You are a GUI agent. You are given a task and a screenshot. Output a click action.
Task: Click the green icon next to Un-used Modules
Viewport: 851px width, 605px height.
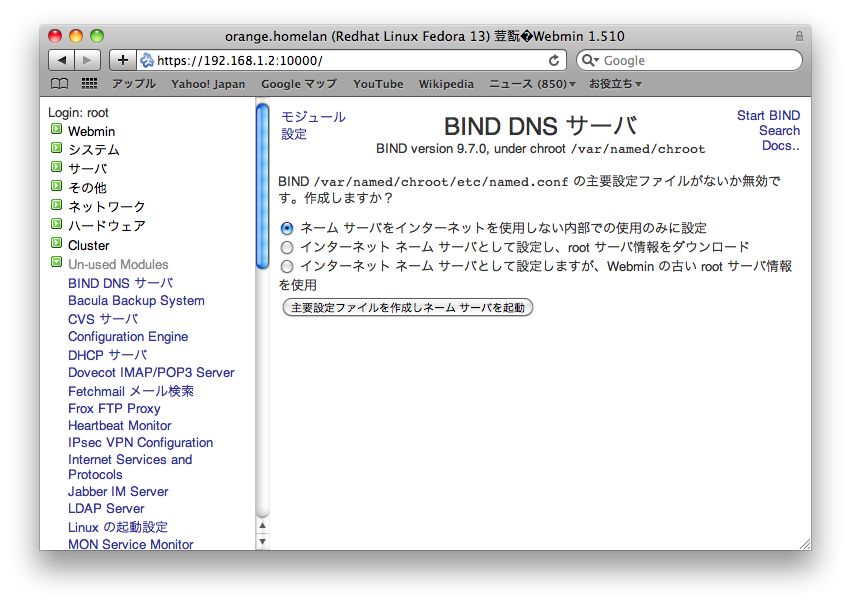56,264
